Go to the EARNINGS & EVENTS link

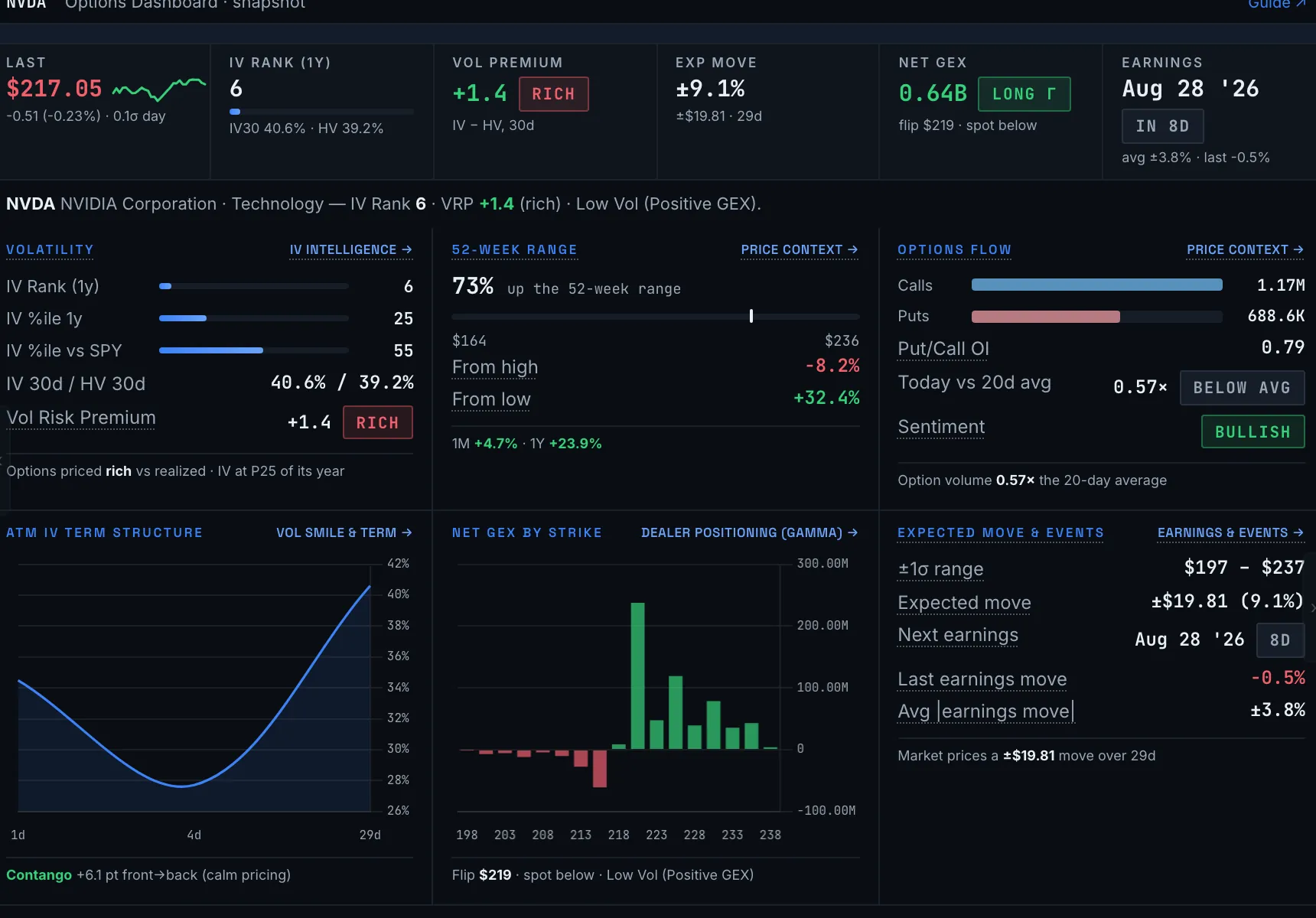(1230, 532)
